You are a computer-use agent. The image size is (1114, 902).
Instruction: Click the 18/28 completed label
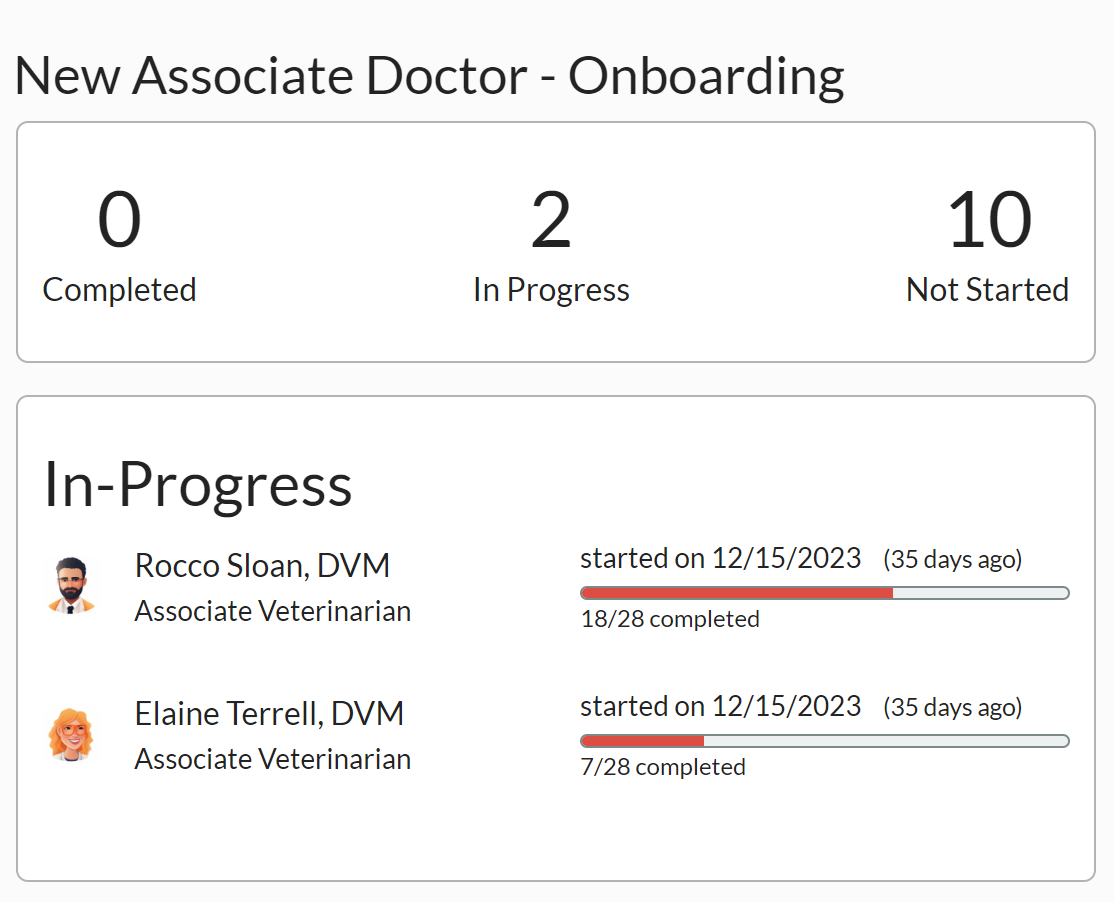pos(667,618)
